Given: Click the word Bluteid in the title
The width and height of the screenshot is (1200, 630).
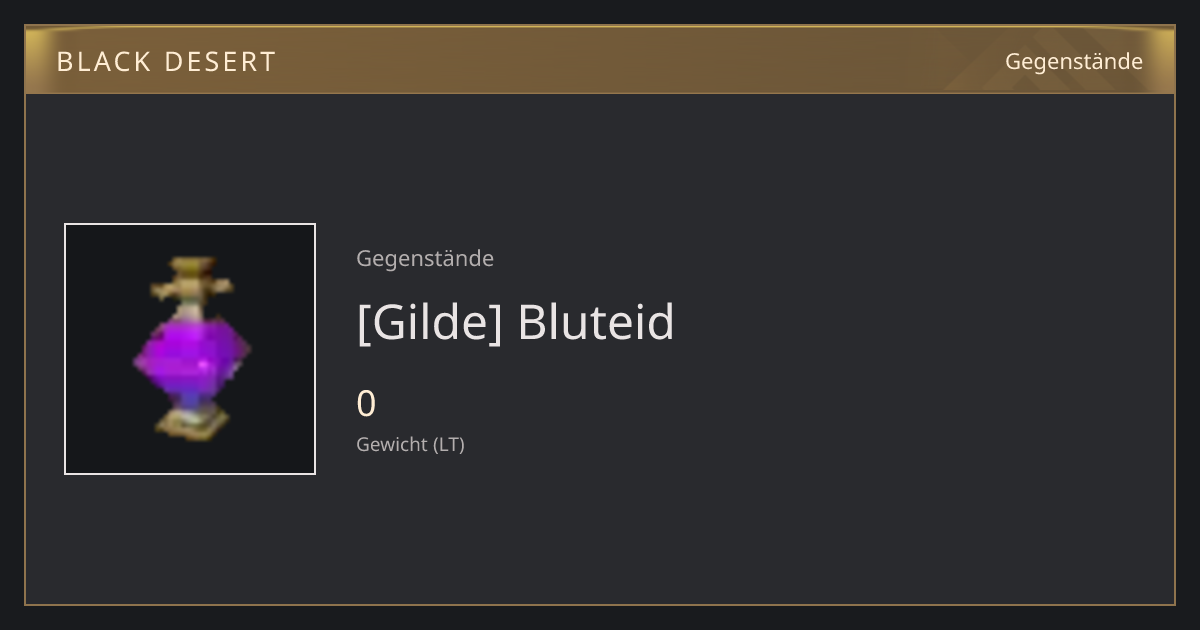Looking at the screenshot, I should [x=596, y=322].
